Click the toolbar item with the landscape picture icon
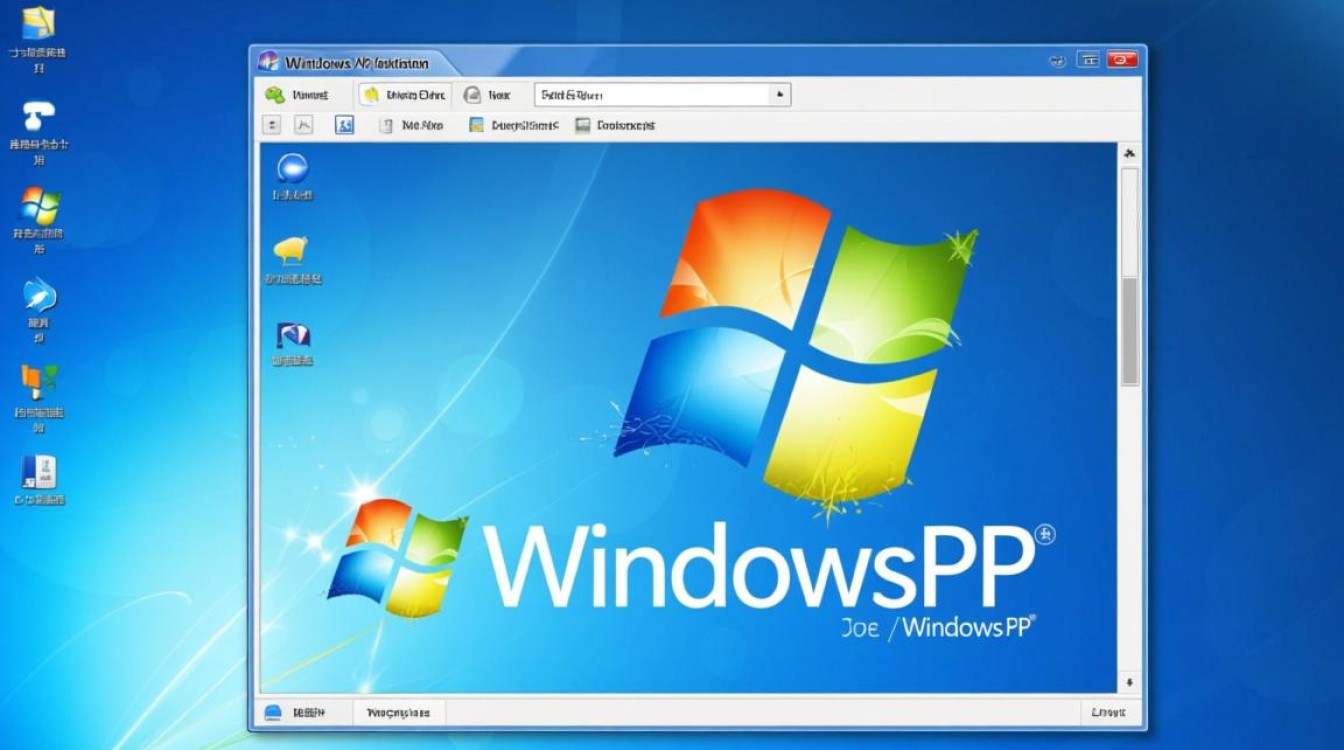The image size is (1344, 750). pos(513,125)
